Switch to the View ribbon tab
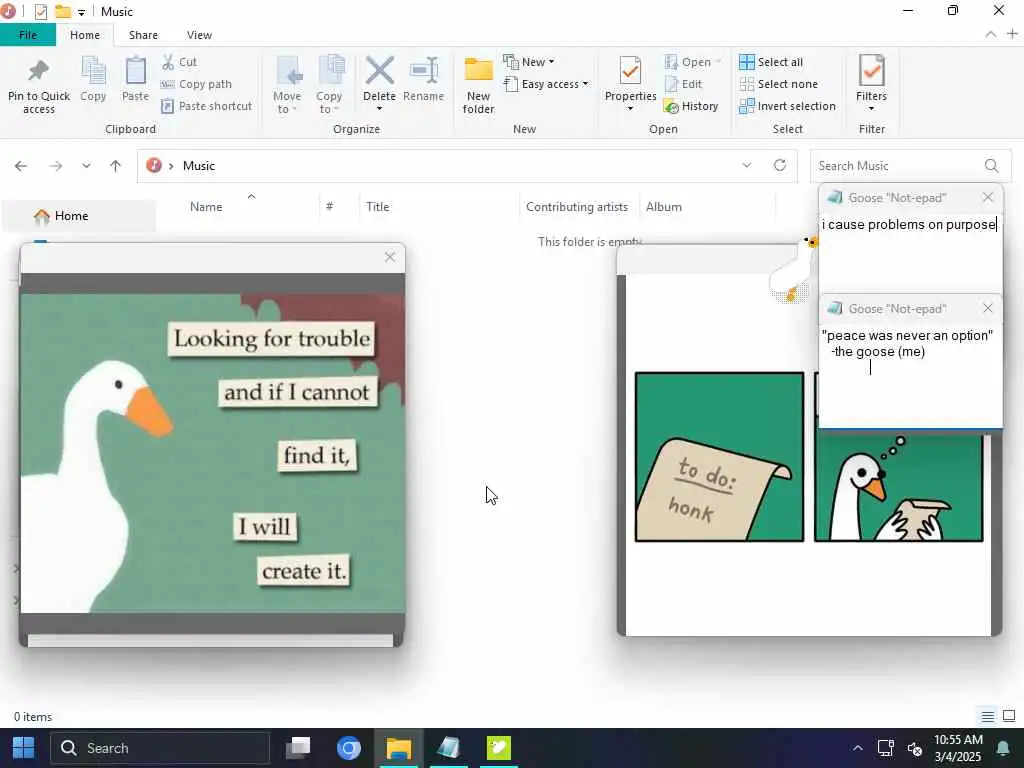 tap(199, 35)
